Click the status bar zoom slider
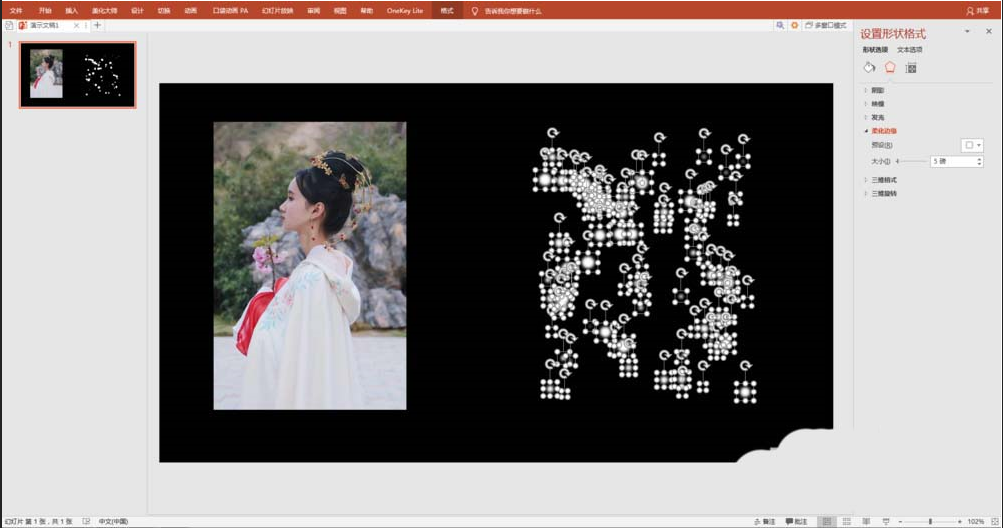This screenshot has width=1003, height=528. click(x=930, y=522)
